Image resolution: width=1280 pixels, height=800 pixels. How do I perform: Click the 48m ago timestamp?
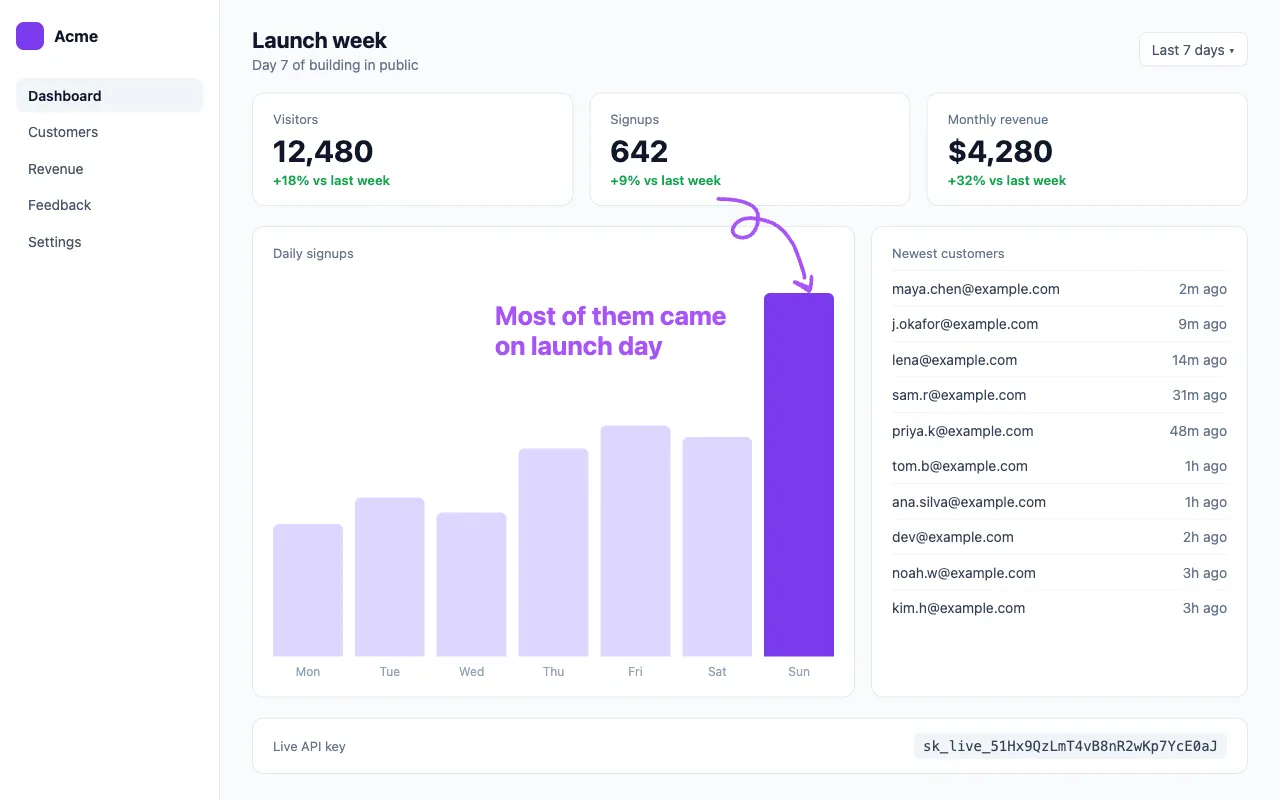(1198, 431)
